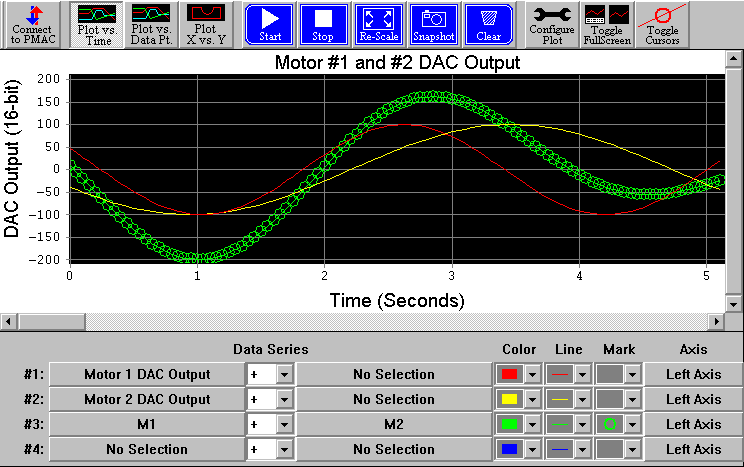This screenshot has height=467, width=744.
Task: Select Plot X vs. Y mode
Action: tap(206, 24)
